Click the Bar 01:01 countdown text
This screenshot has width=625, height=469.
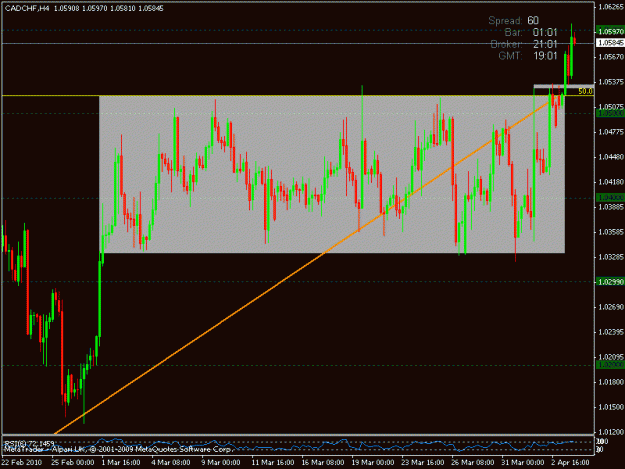(x=531, y=32)
